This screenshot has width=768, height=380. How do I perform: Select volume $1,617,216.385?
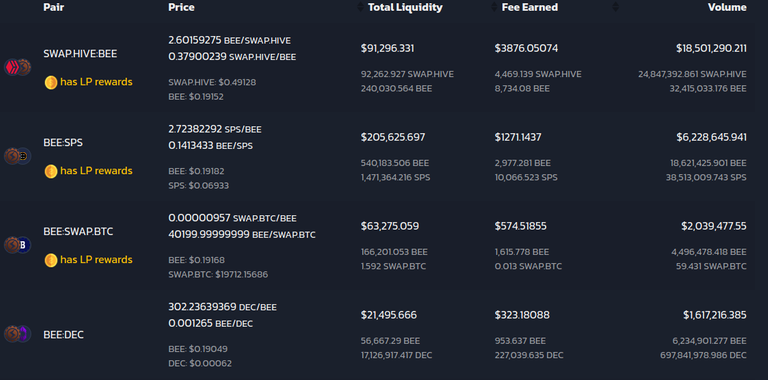(715, 315)
